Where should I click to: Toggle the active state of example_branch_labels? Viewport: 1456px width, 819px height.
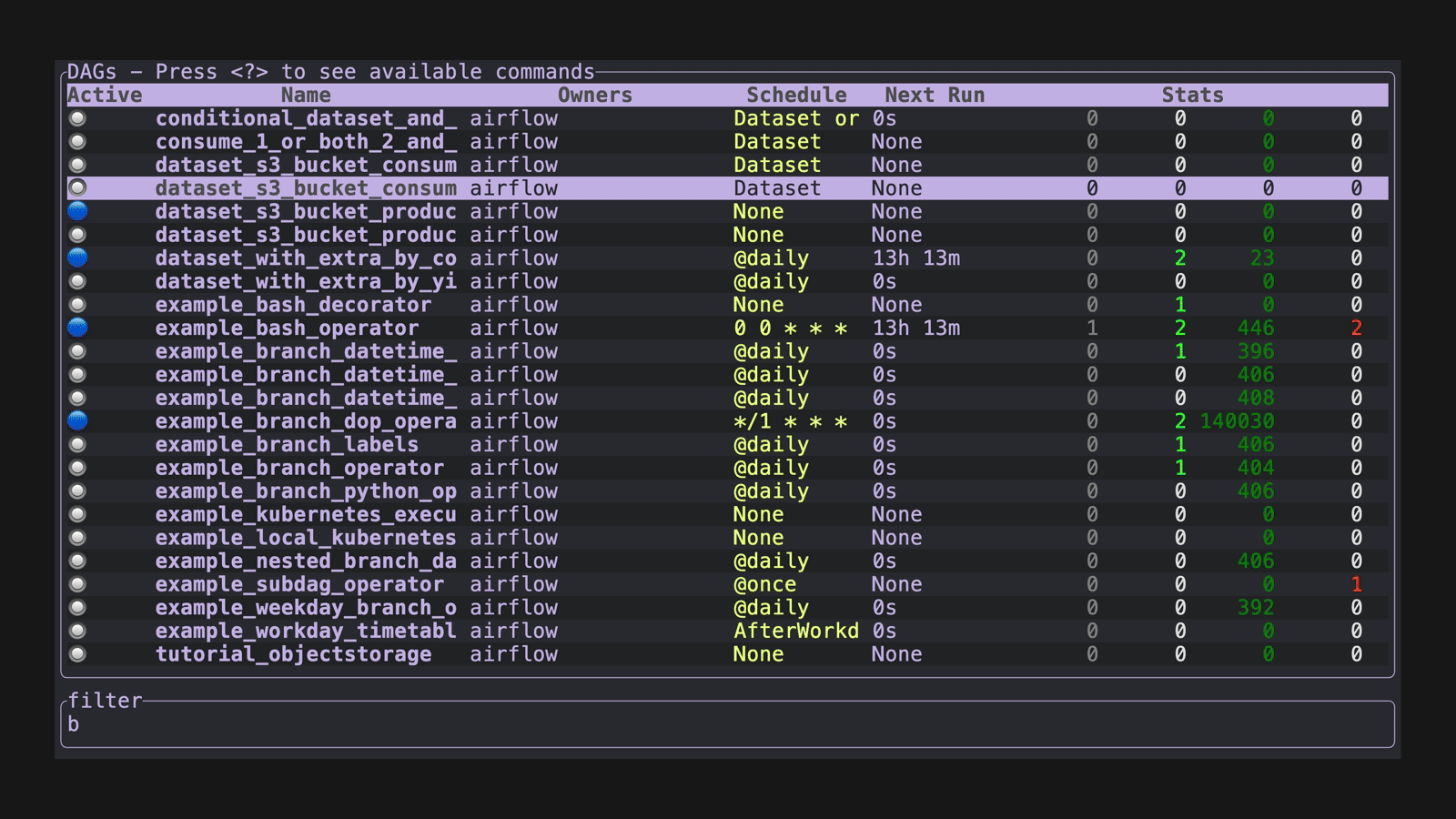pyautogui.click(x=77, y=444)
